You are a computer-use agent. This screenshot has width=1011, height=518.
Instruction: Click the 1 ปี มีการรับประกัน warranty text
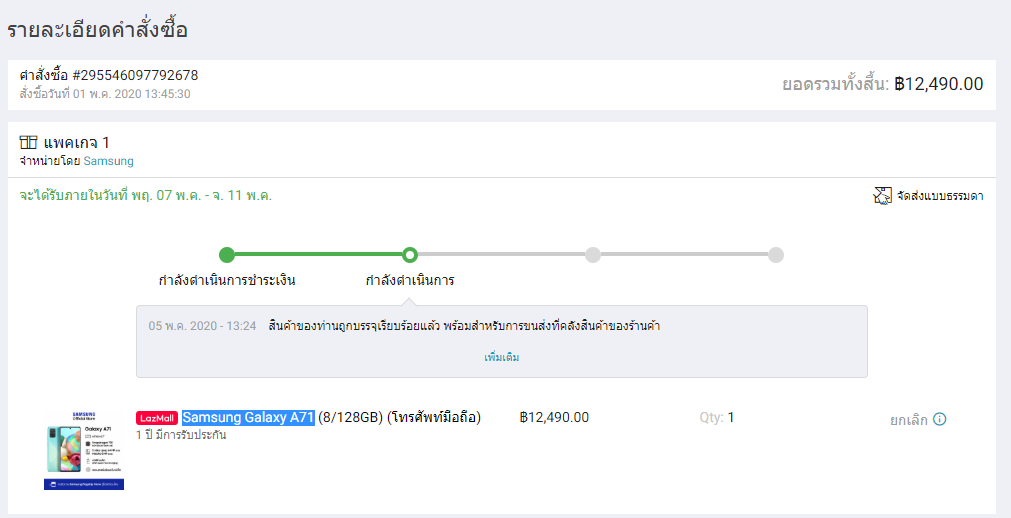pyautogui.click(x=181, y=435)
